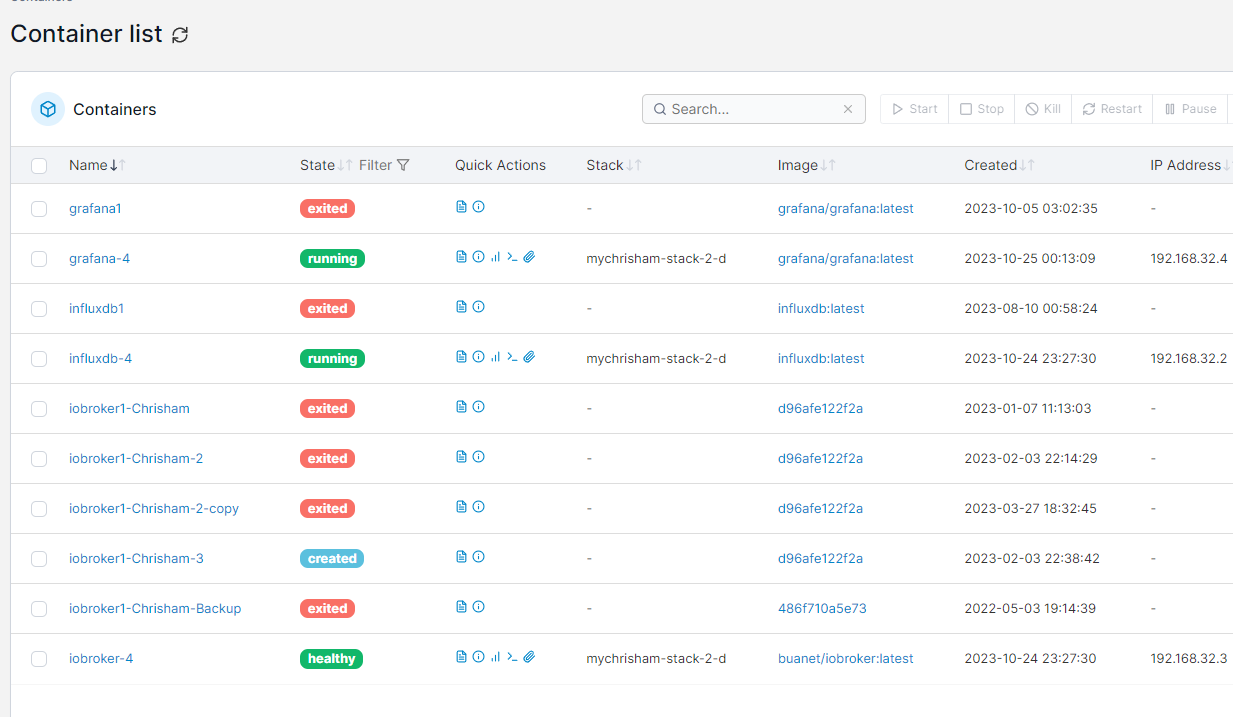1233x717 pixels.
Task: Open logs for iobroker1-Chrisham-Backup
Action: (461, 607)
